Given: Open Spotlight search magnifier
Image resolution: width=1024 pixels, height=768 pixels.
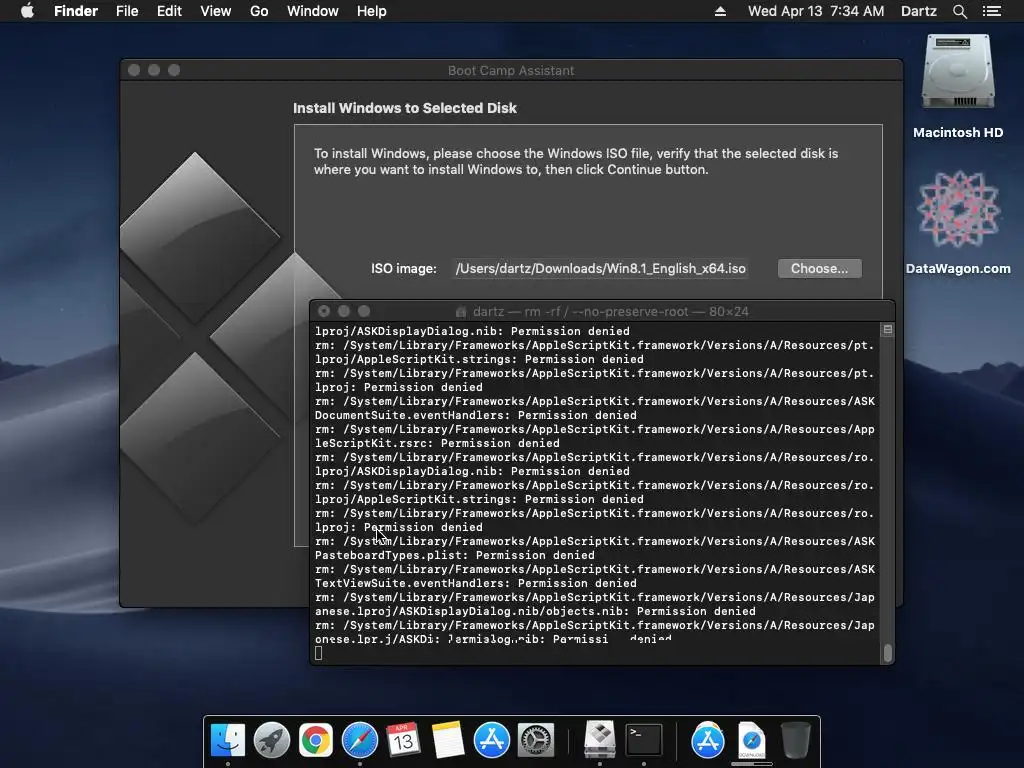Looking at the screenshot, I should (960, 11).
